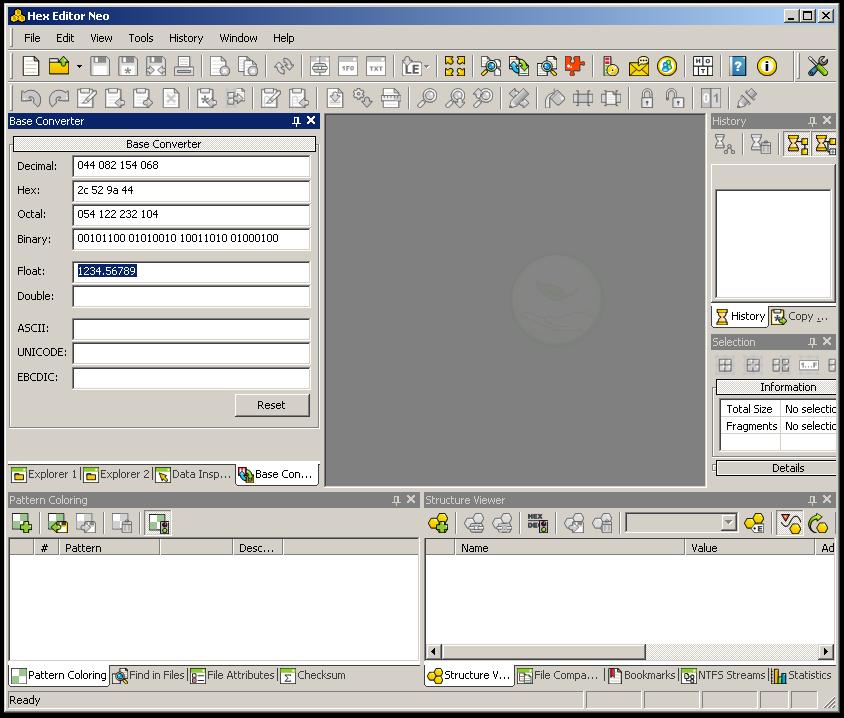Click the closed padlock icon
Image resolution: width=844 pixels, height=718 pixels.
647,98
